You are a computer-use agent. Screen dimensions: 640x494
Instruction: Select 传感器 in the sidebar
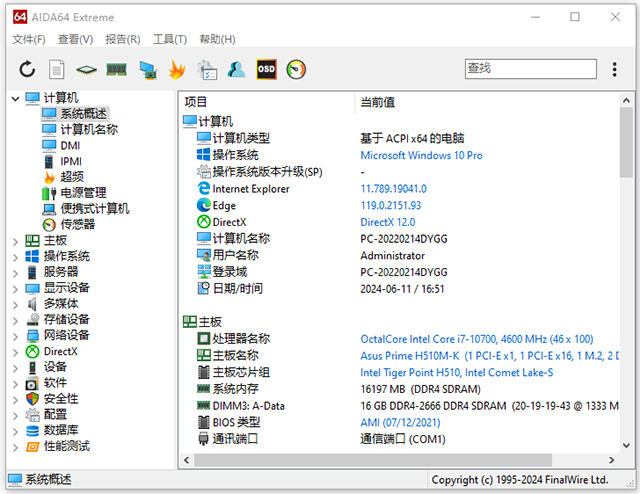coord(78,225)
